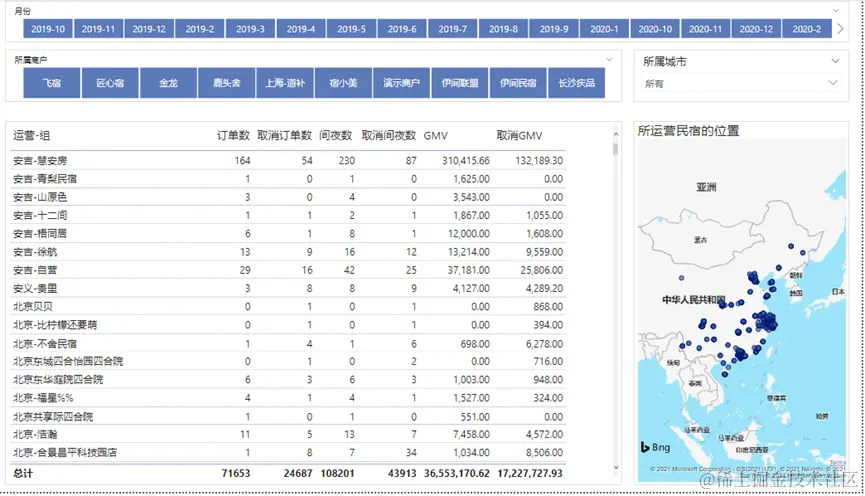
Task: Click the 所运营民宿的位置 map title
Action: (688, 131)
